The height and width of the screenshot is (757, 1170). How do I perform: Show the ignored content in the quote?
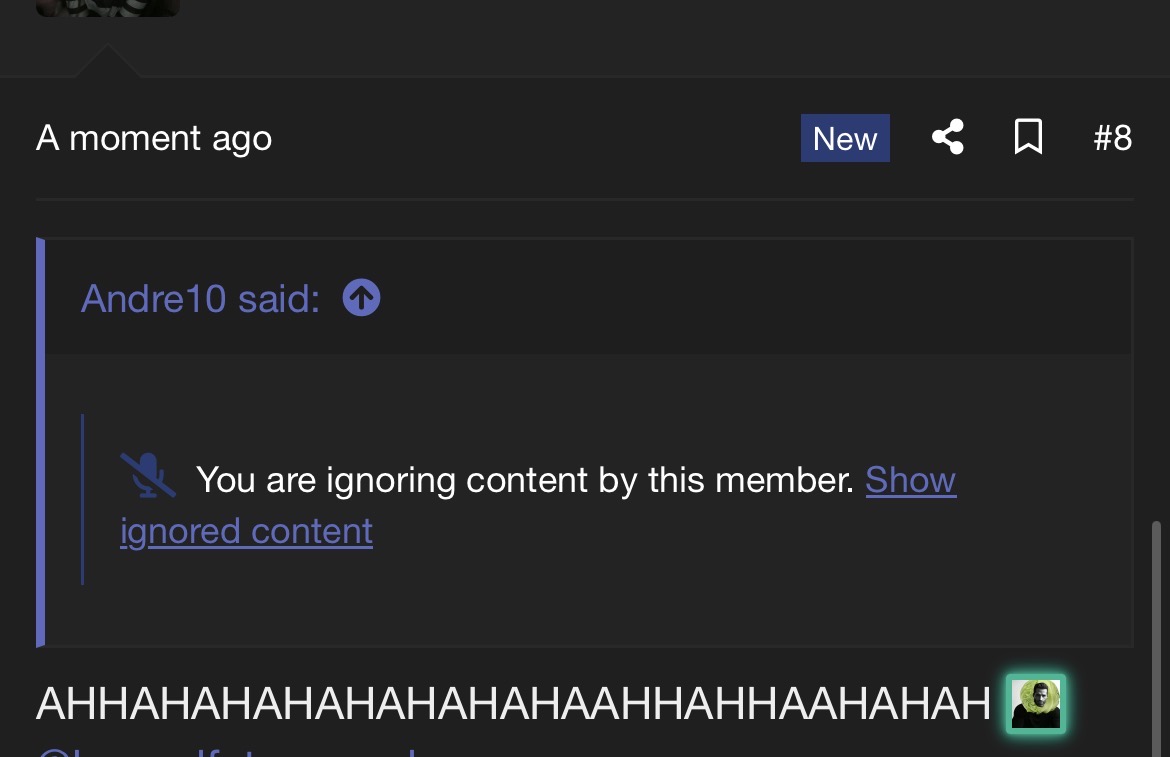click(910, 480)
